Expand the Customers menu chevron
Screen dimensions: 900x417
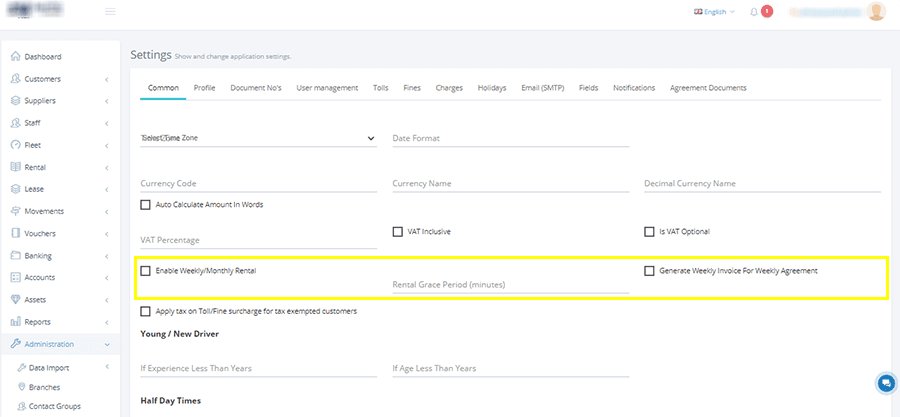tap(107, 80)
